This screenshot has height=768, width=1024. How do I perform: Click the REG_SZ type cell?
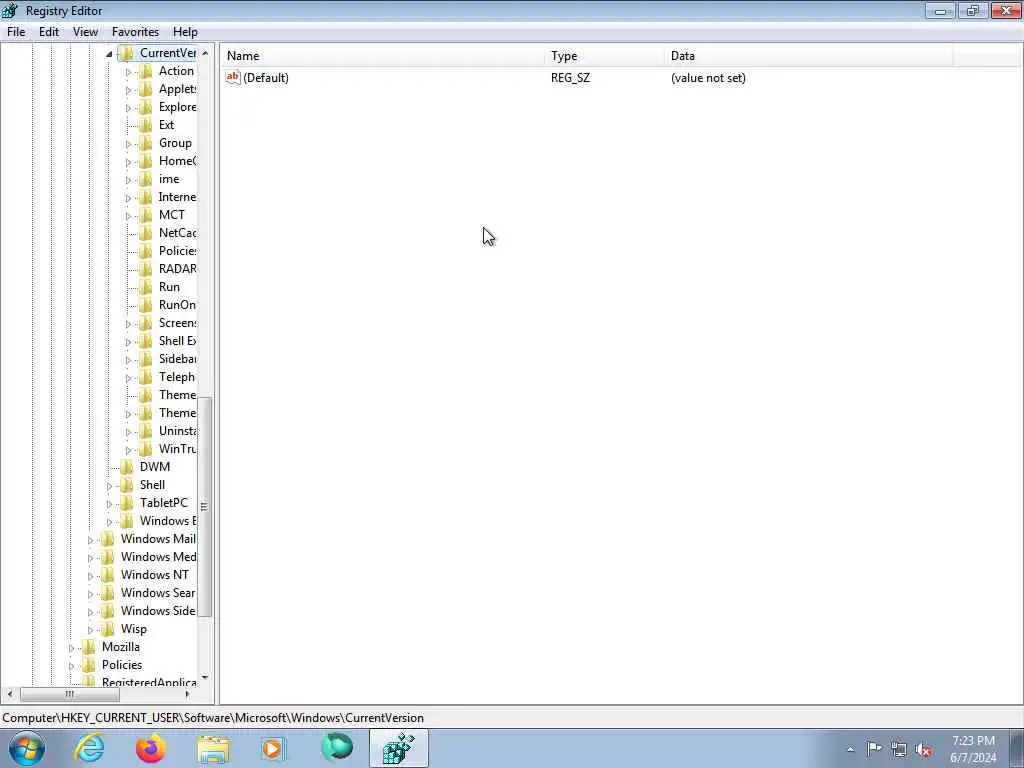pos(570,78)
